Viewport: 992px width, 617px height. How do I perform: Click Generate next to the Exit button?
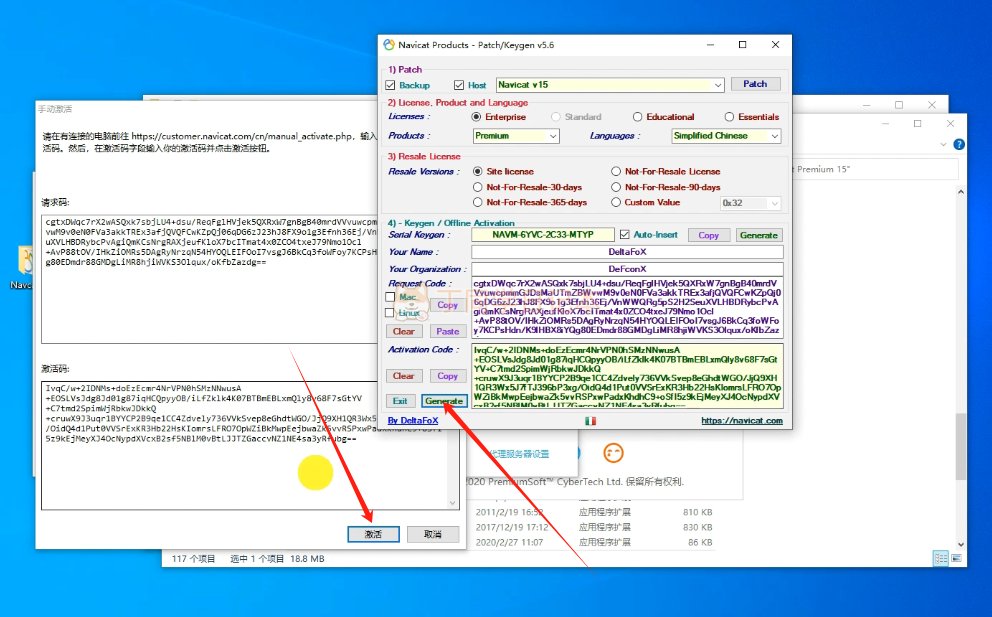pos(444,401)
